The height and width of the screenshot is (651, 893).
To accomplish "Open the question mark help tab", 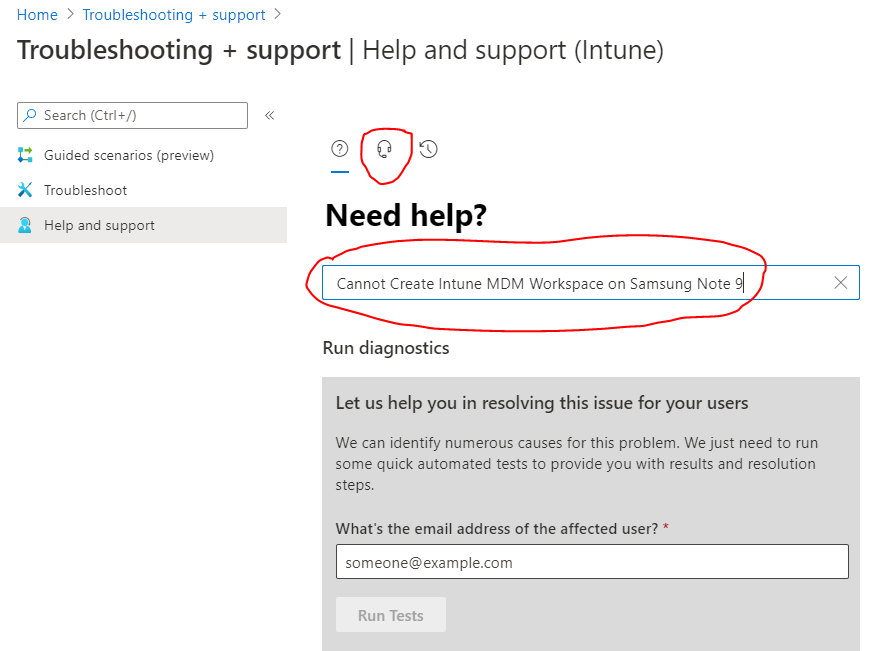I will 339,149.
